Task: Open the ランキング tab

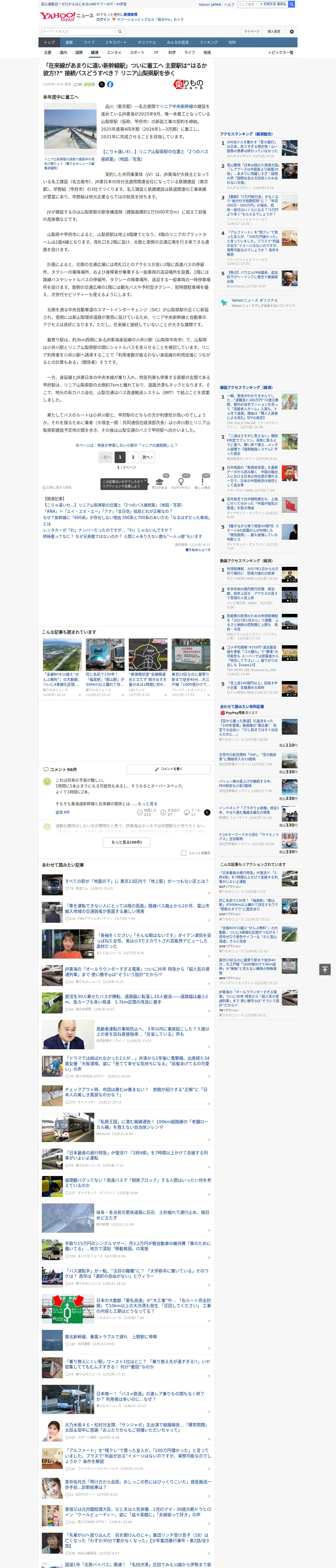Action: click(x=209, y=42)
